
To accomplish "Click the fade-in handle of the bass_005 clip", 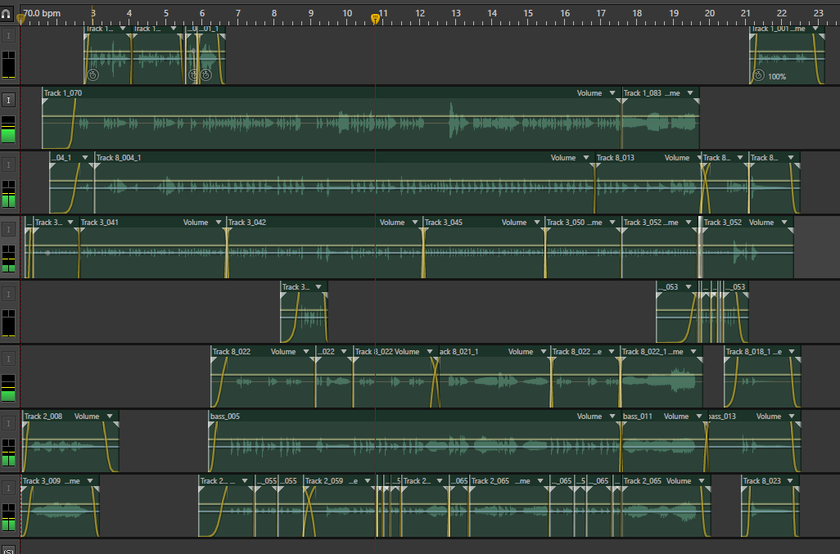I will pyautogui.click(x=211, y=424).
